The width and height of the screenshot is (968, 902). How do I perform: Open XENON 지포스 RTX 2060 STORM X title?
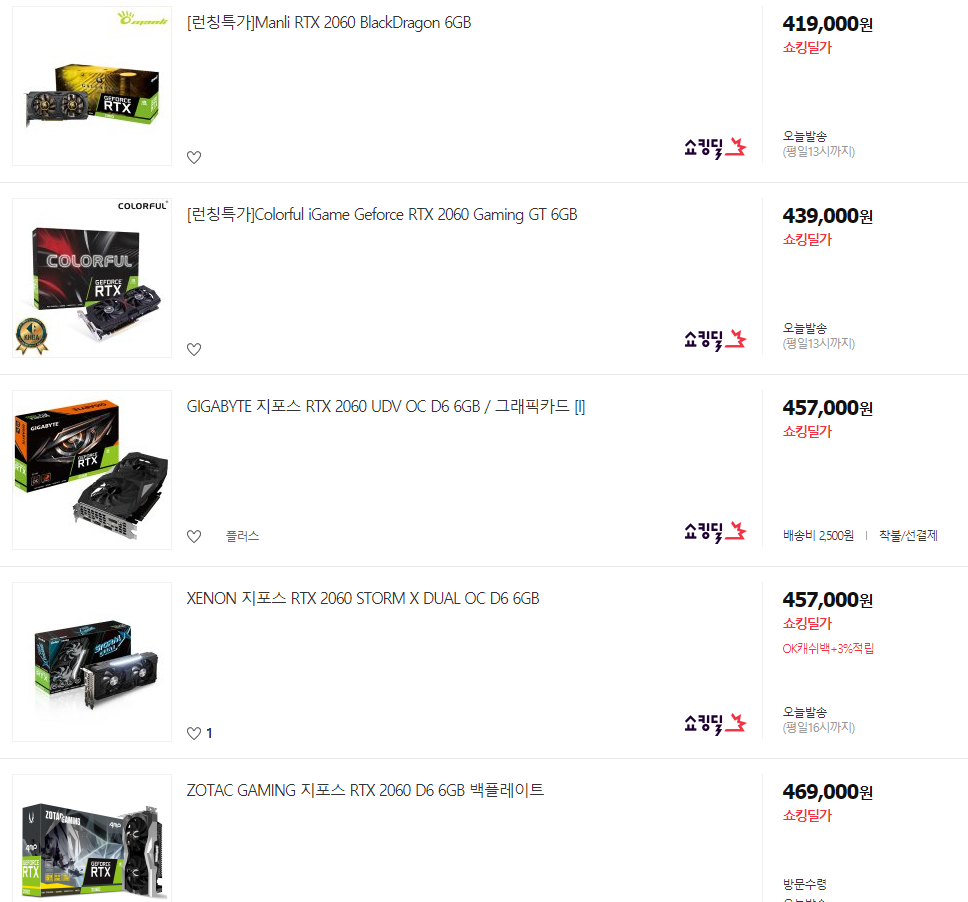tap(363, 599)
